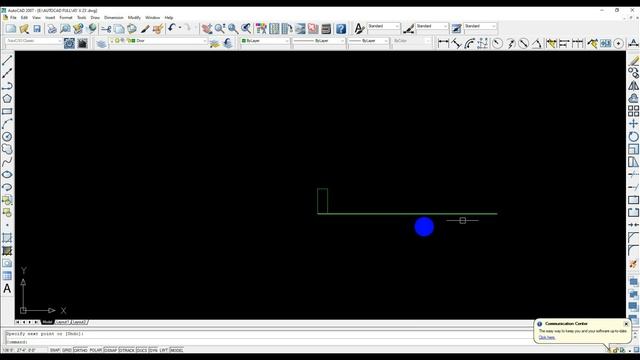Open the ByLayer linetype dropdown

tap(319, 41)
